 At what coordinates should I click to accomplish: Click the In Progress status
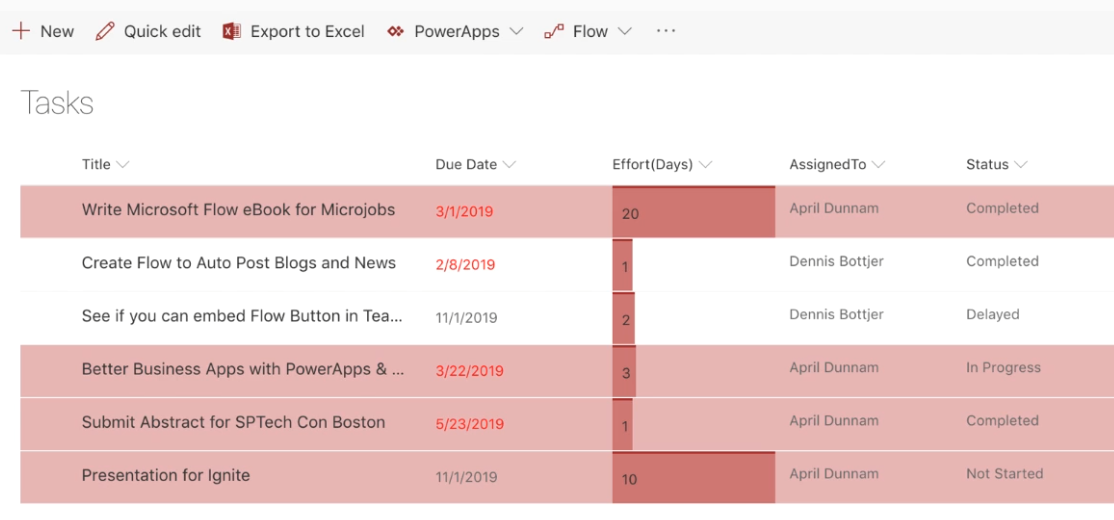tap(1003, 368)
